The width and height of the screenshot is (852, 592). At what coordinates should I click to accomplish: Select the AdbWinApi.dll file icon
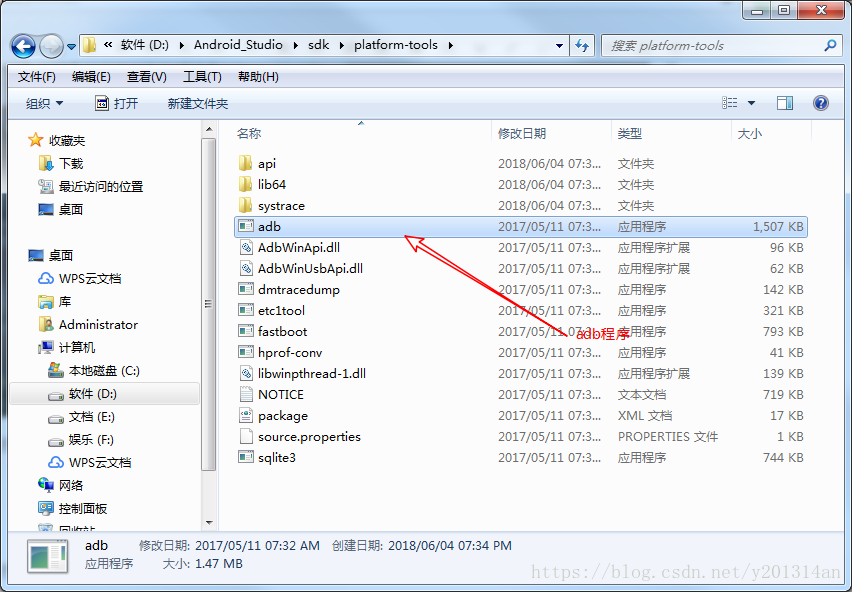pyautogui.click(x=246, y=248)
